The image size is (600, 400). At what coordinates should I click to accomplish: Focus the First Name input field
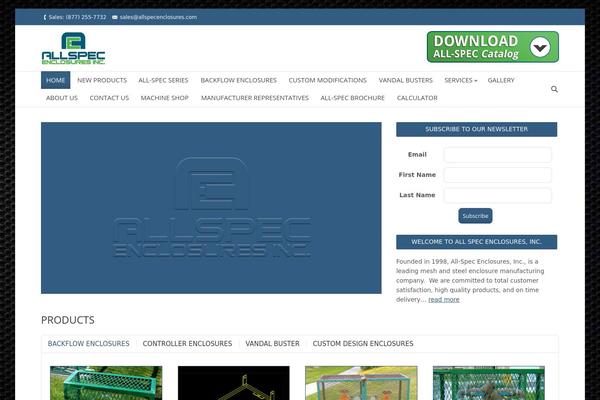coord(497,175)
